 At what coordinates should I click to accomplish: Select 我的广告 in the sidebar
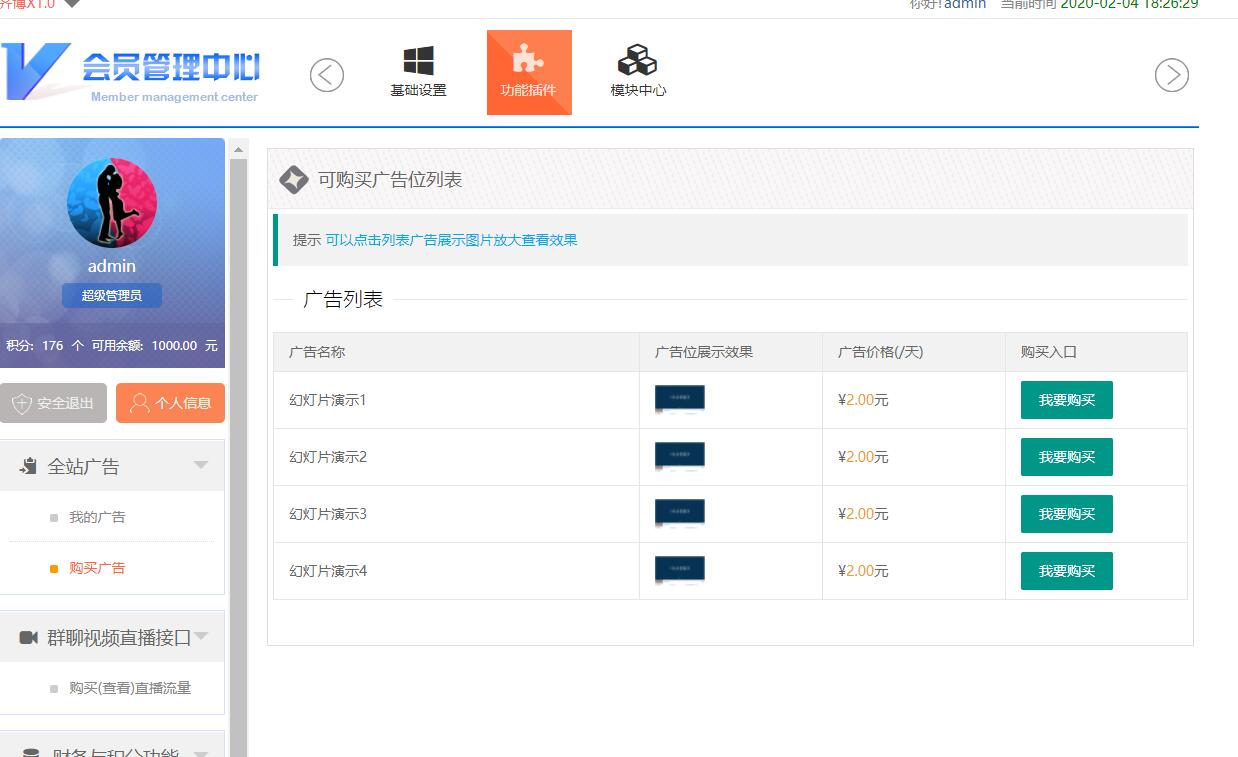(97, 517)
